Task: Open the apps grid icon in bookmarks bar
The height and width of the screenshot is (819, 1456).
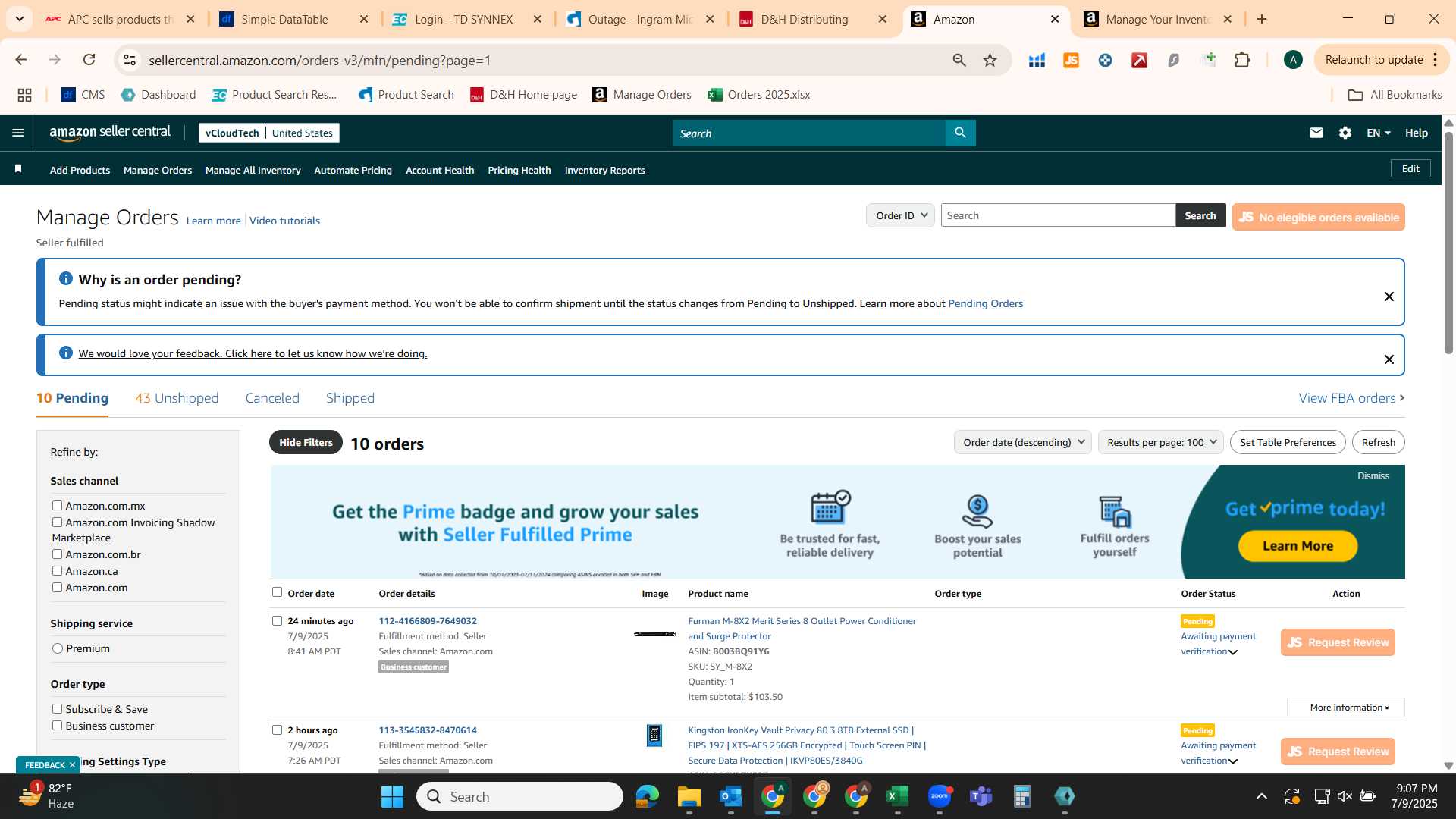Action: point(24,95)
